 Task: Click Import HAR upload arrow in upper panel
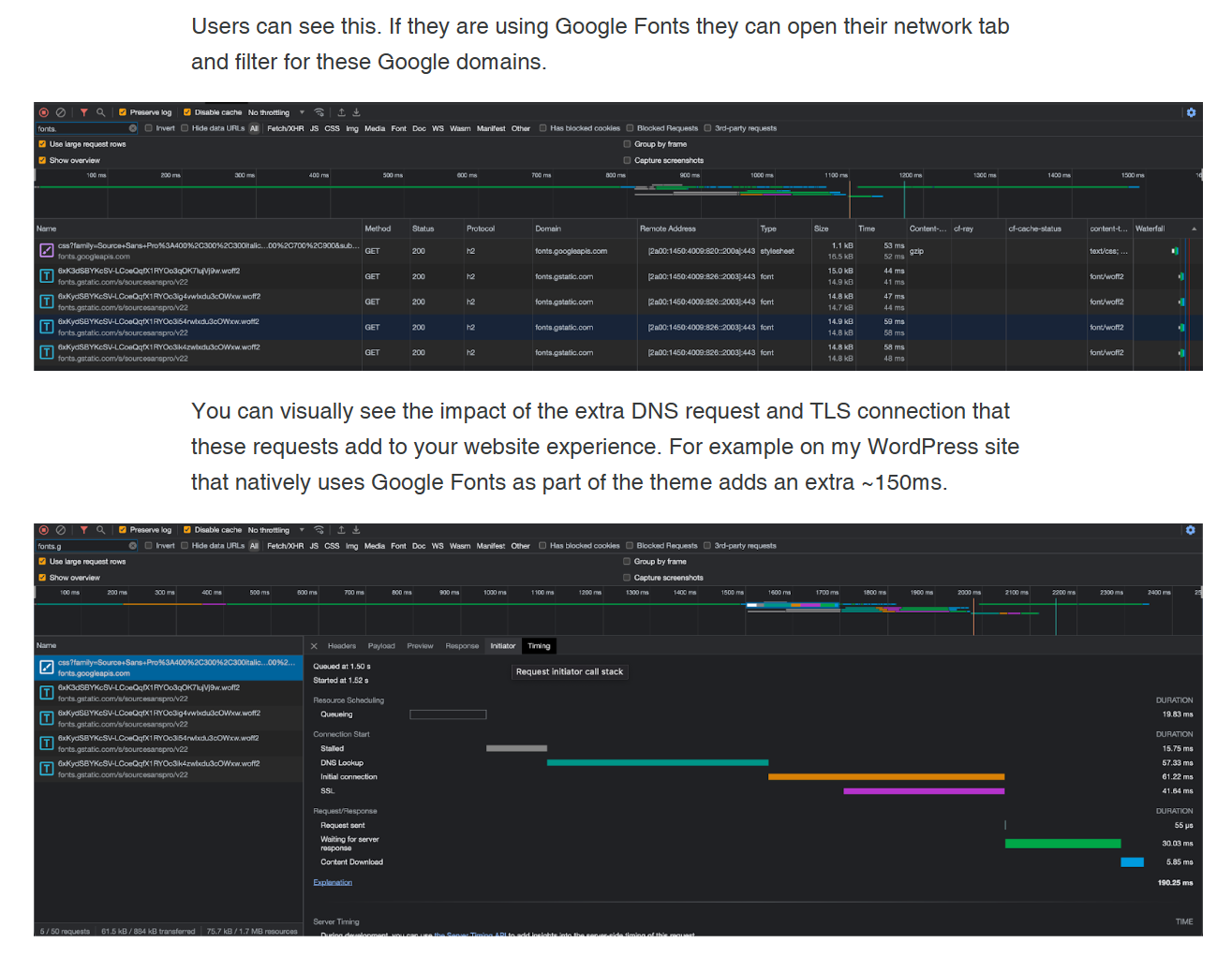coord(342,112)
